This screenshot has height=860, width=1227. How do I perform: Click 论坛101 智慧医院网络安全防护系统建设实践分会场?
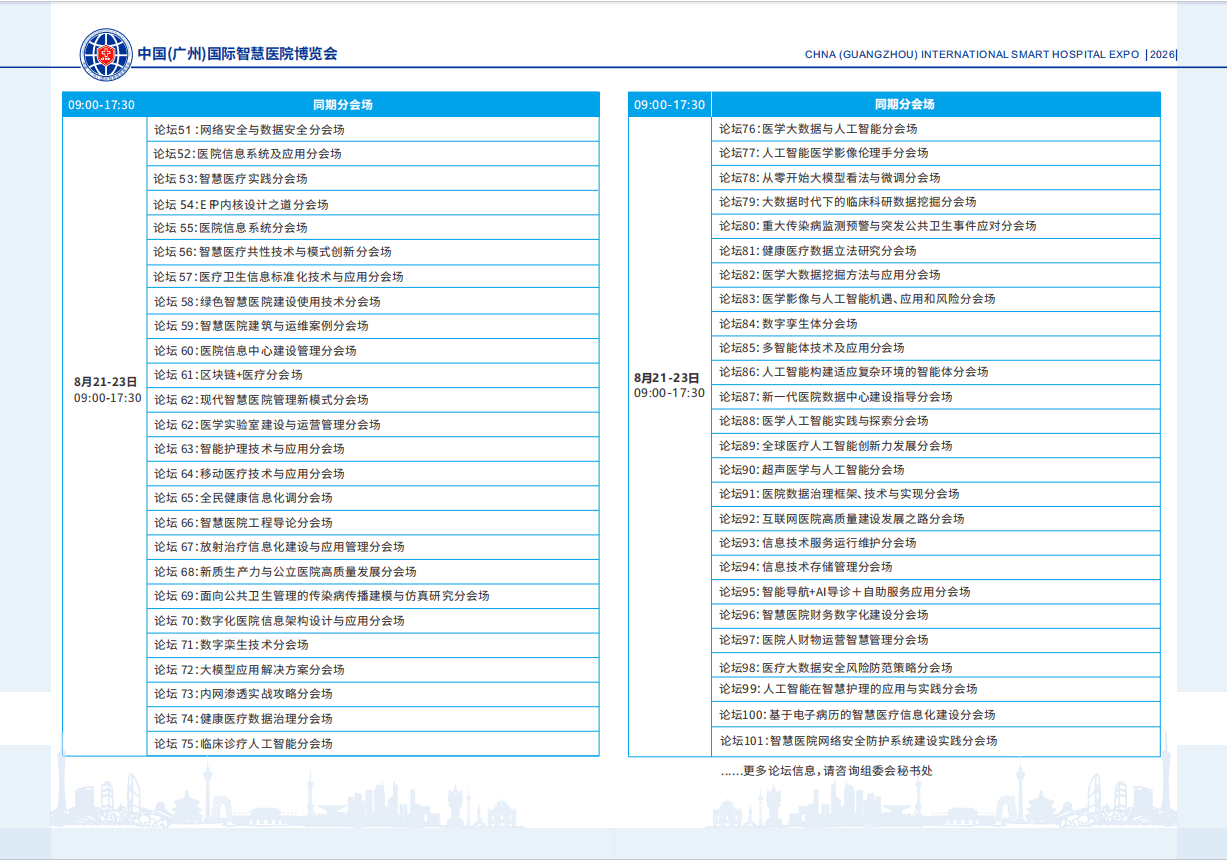click(858, 741)
